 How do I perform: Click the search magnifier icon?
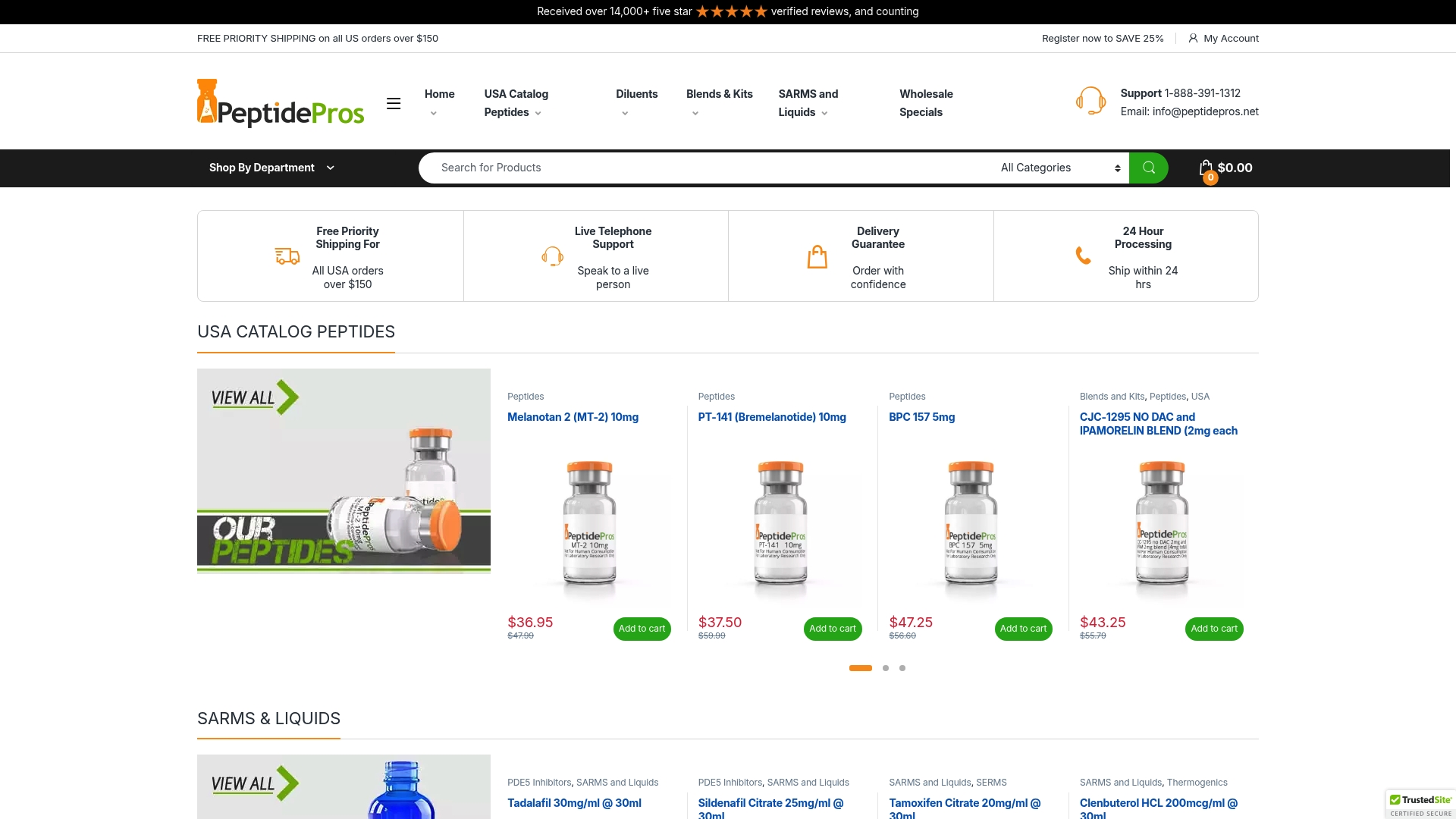pyautogui.click(x=1148, y=168)
